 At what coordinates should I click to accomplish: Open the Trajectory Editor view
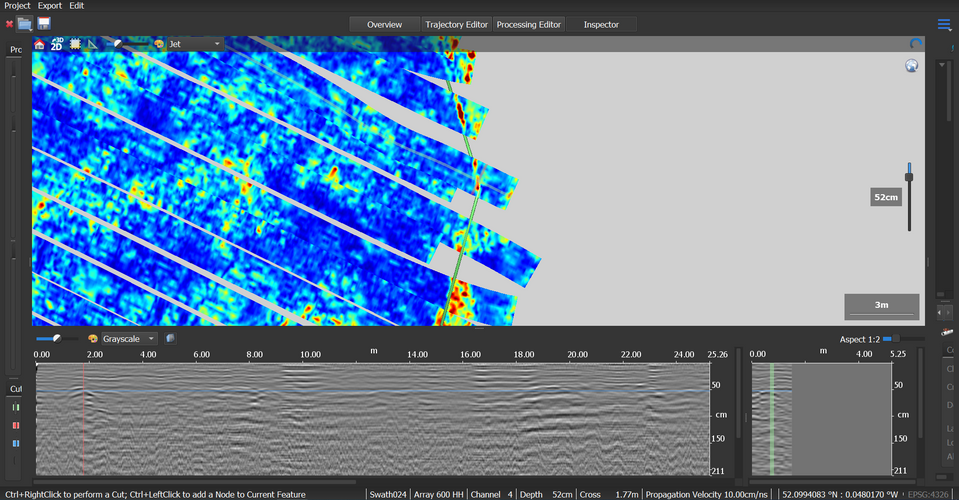coord(455,24)
